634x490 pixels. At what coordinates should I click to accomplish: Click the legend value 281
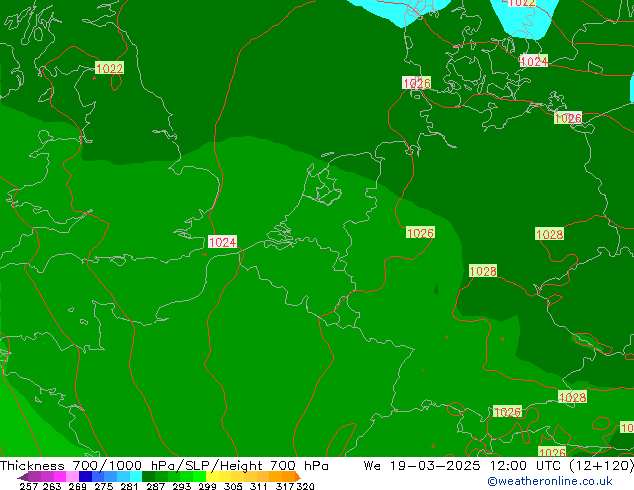[129, 486]
